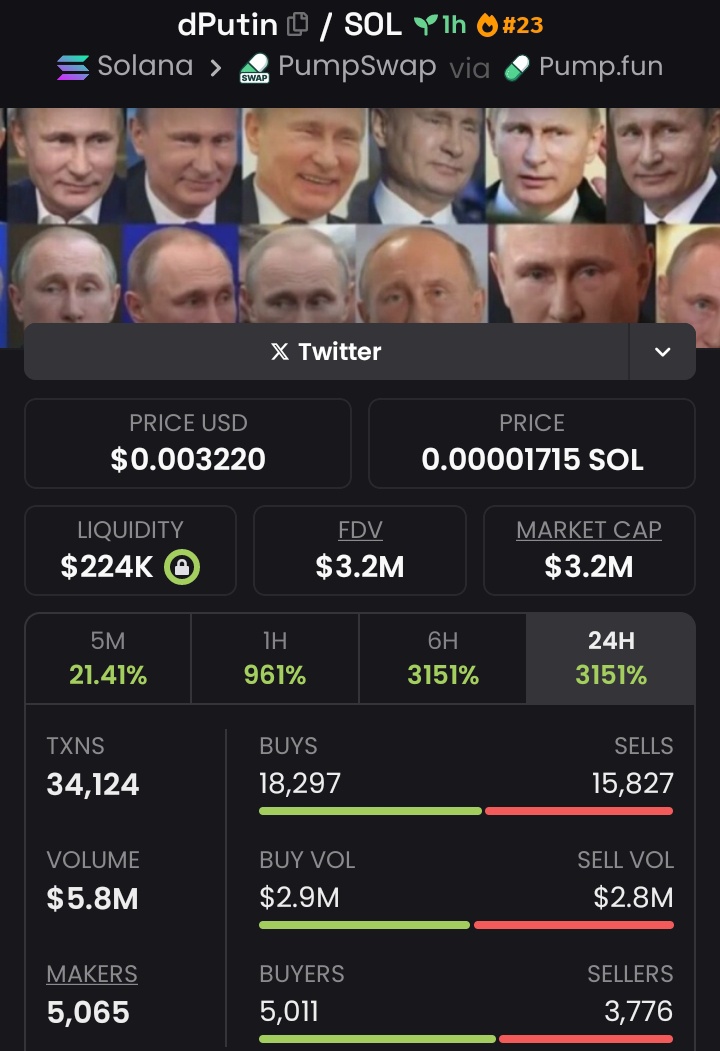Image resolution: width=720 pixels, height=1051 pixels.
Task: Select the 24H timeframe tab
Action: (611, 658)
